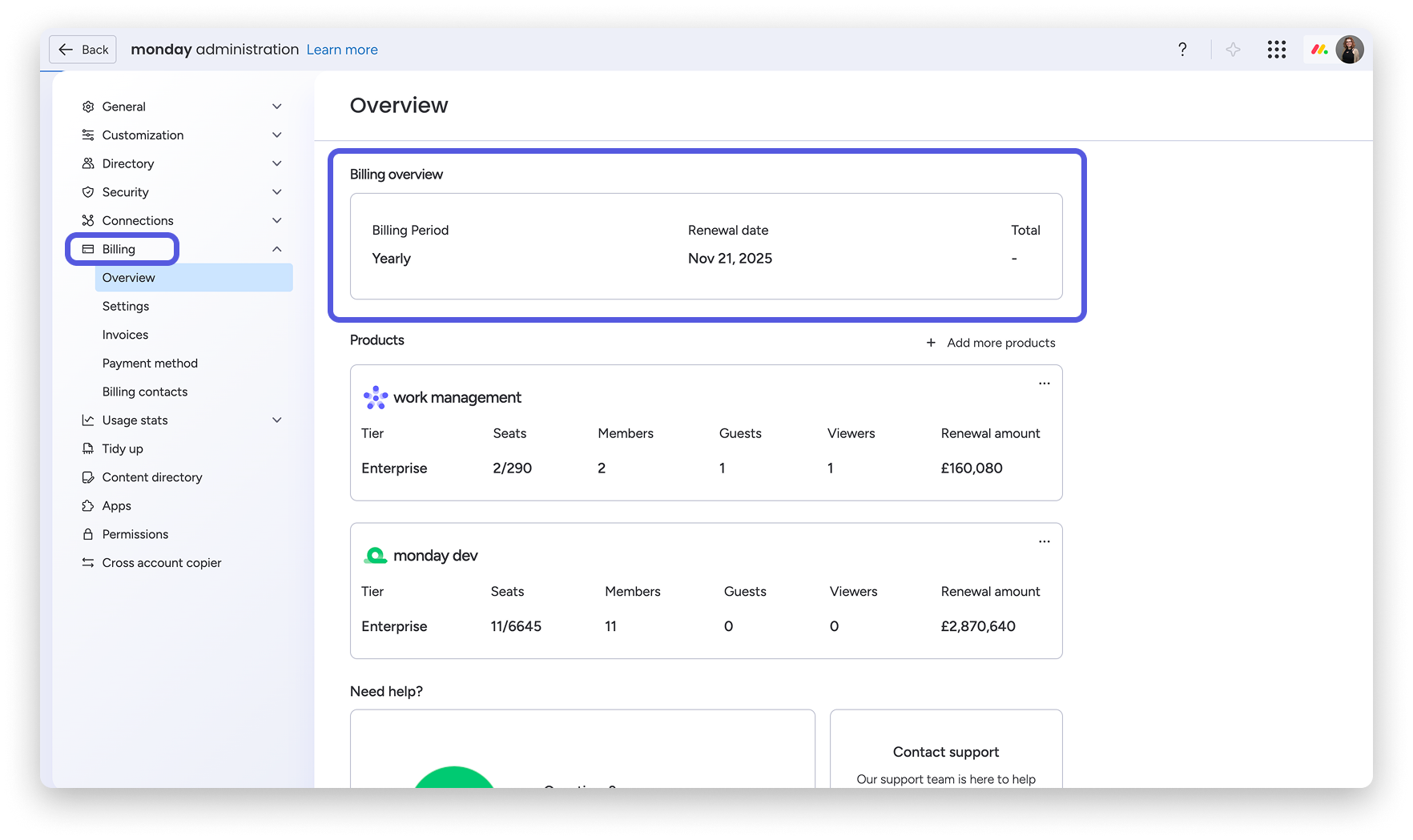The width and height of the screenshot is (1413, 840).
Task: Click the work management product title
Action: point(457,397)
